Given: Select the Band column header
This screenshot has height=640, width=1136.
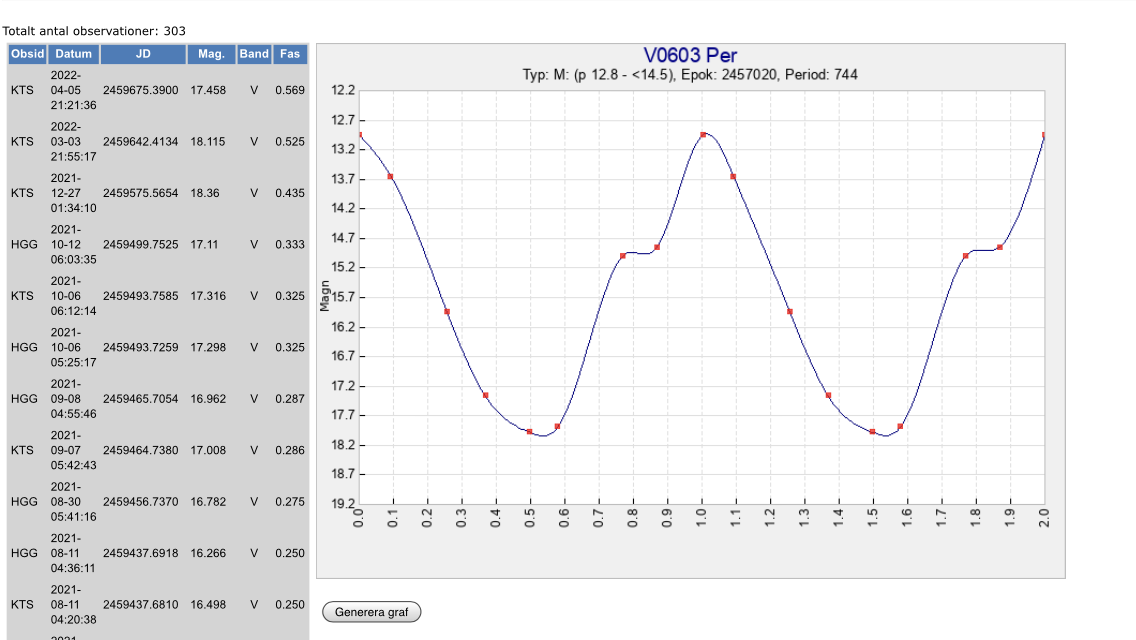Looking at the screenshot, I should tap(254, 54).
